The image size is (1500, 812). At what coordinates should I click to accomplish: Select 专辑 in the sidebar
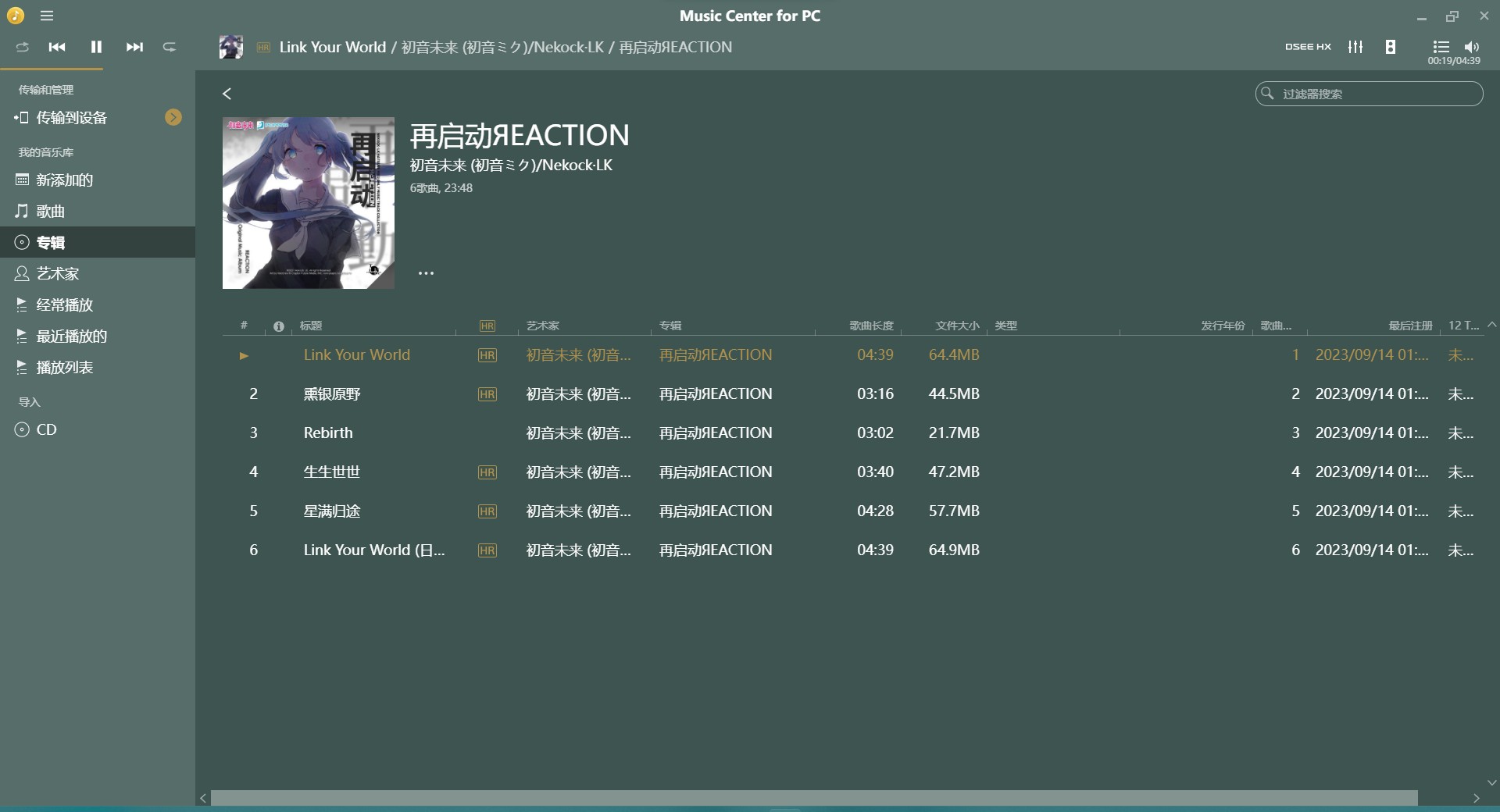(98, 242)
